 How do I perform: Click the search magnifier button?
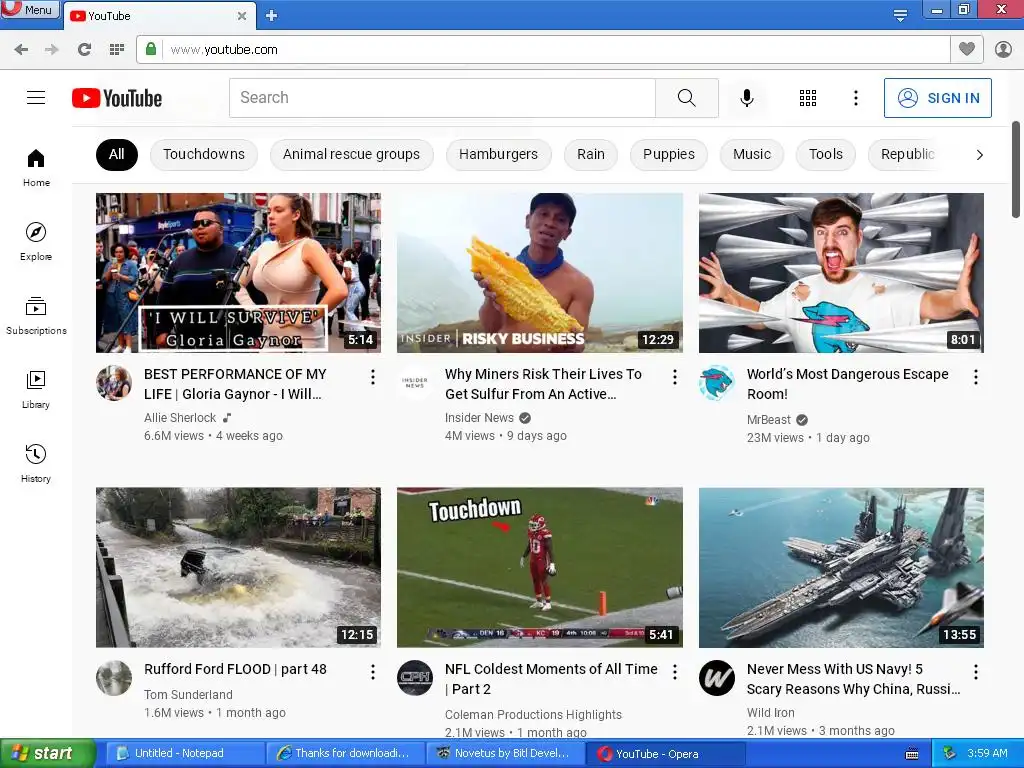click(686, 98)
